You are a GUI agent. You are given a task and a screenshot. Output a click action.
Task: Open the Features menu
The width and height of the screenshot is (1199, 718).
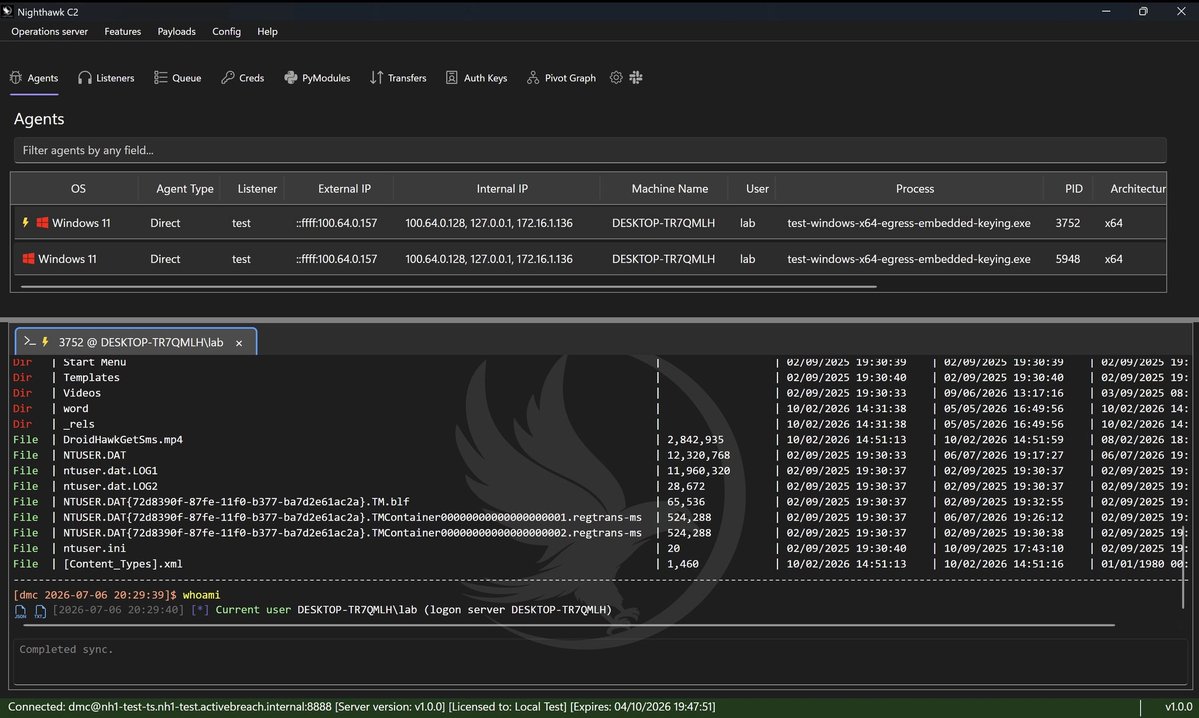pos(122,31)
